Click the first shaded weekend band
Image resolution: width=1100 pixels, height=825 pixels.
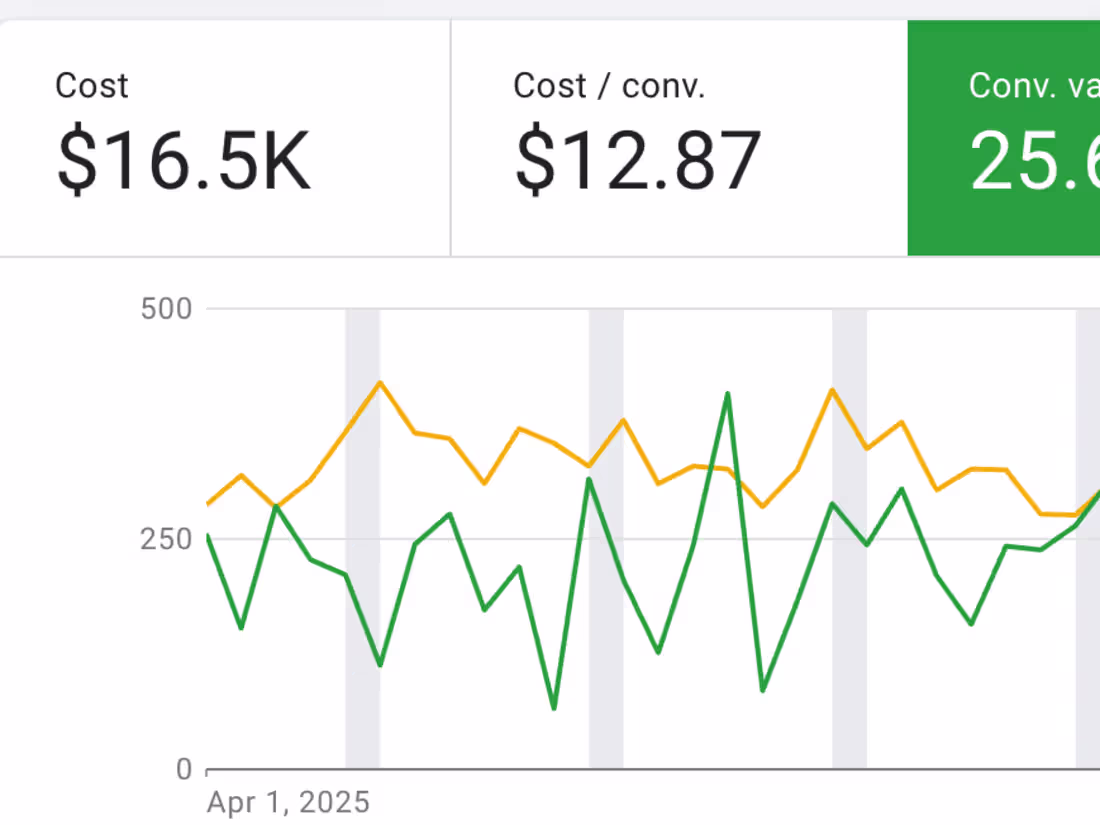click(362, 540)
